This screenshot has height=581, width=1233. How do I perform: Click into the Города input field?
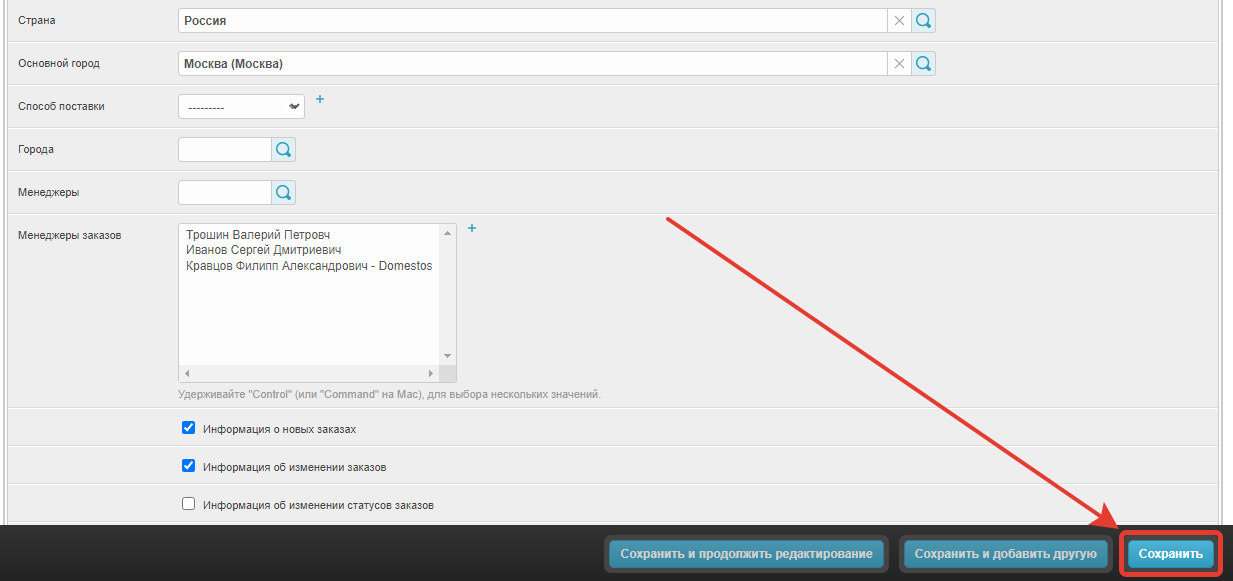225,150
